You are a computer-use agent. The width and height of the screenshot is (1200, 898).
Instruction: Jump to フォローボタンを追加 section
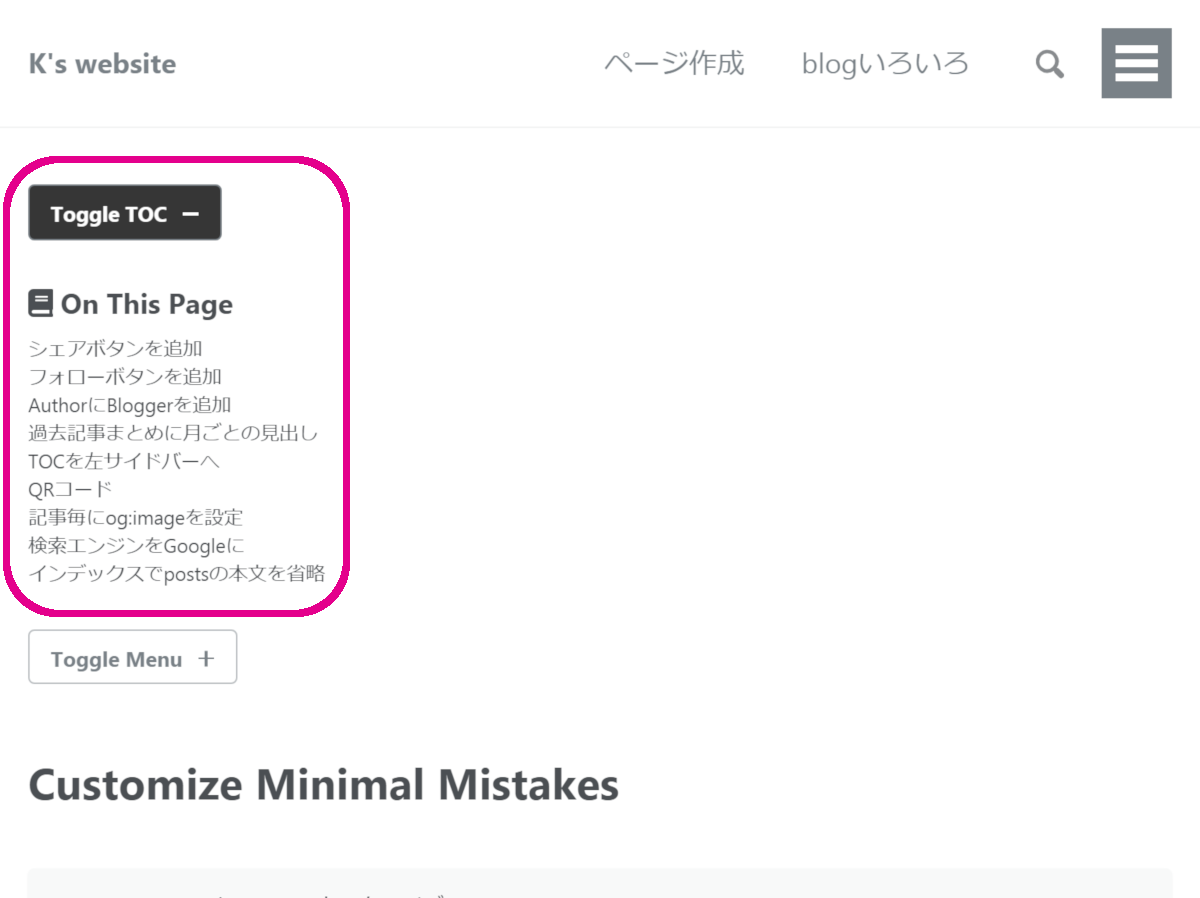[125, 377]
